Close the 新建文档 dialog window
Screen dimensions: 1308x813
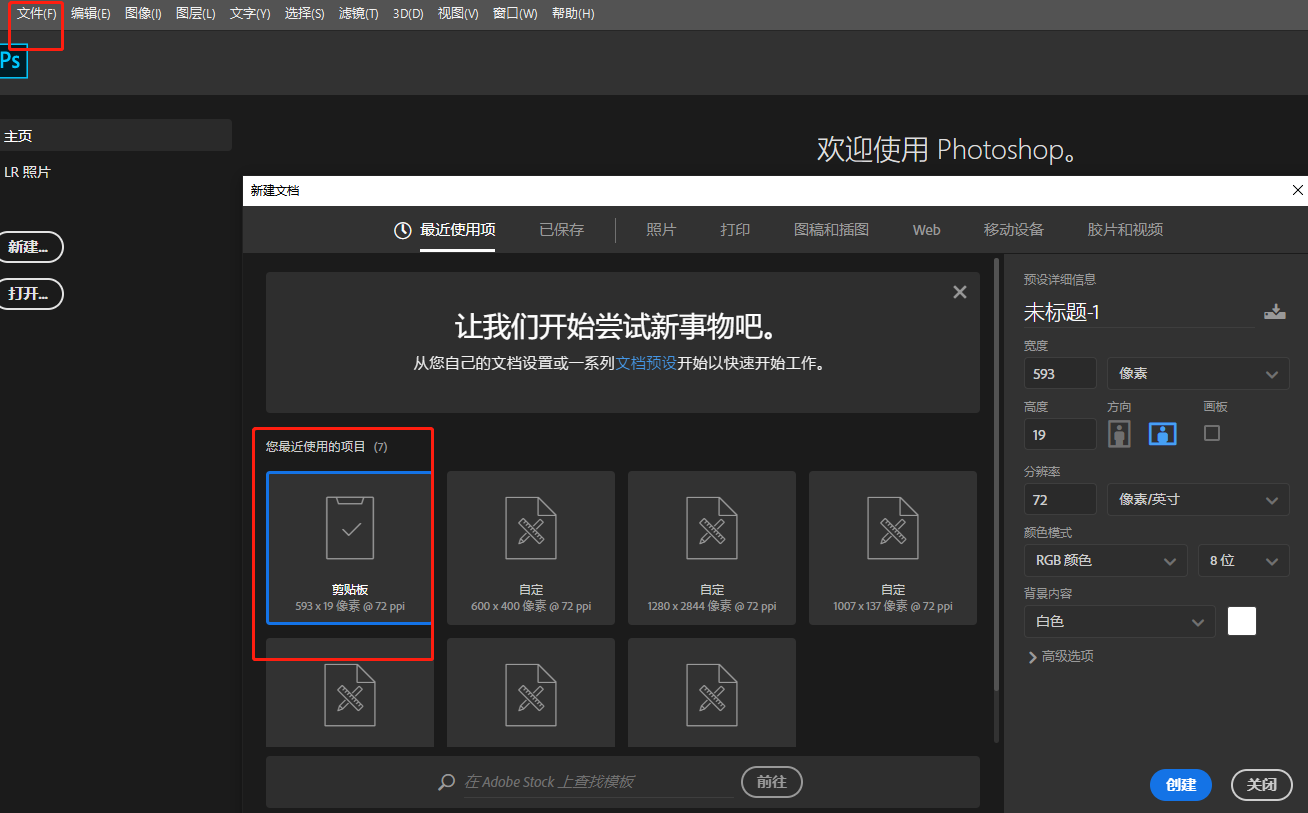[1298, 190]
